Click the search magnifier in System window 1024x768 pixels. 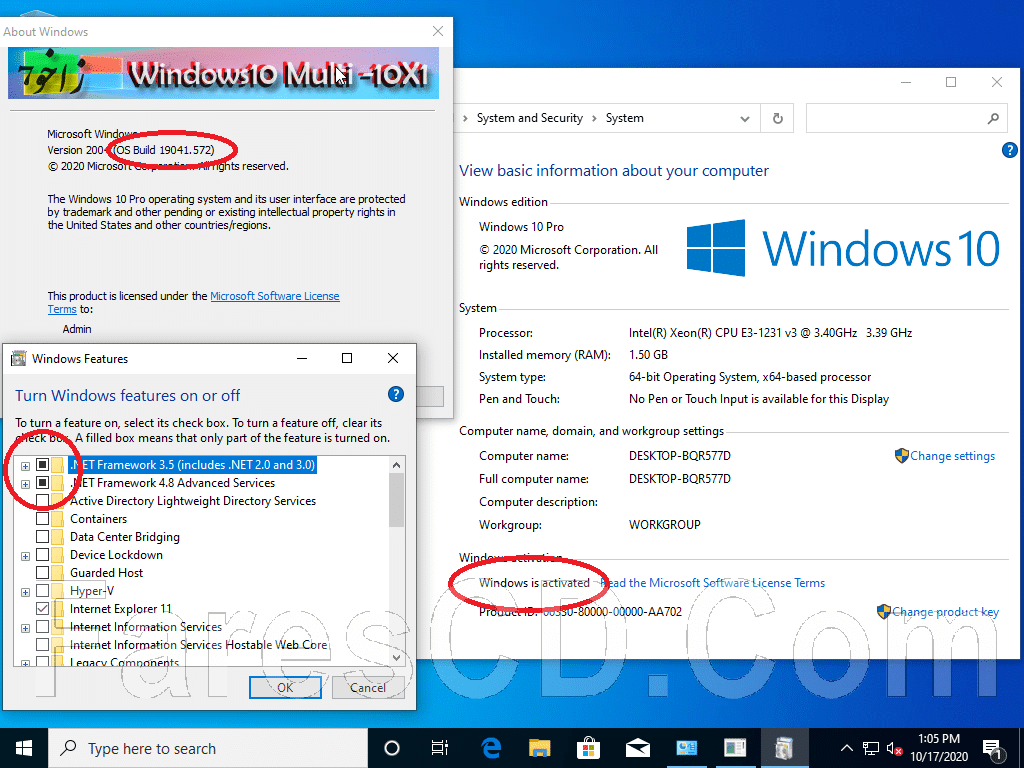[993, 118]
